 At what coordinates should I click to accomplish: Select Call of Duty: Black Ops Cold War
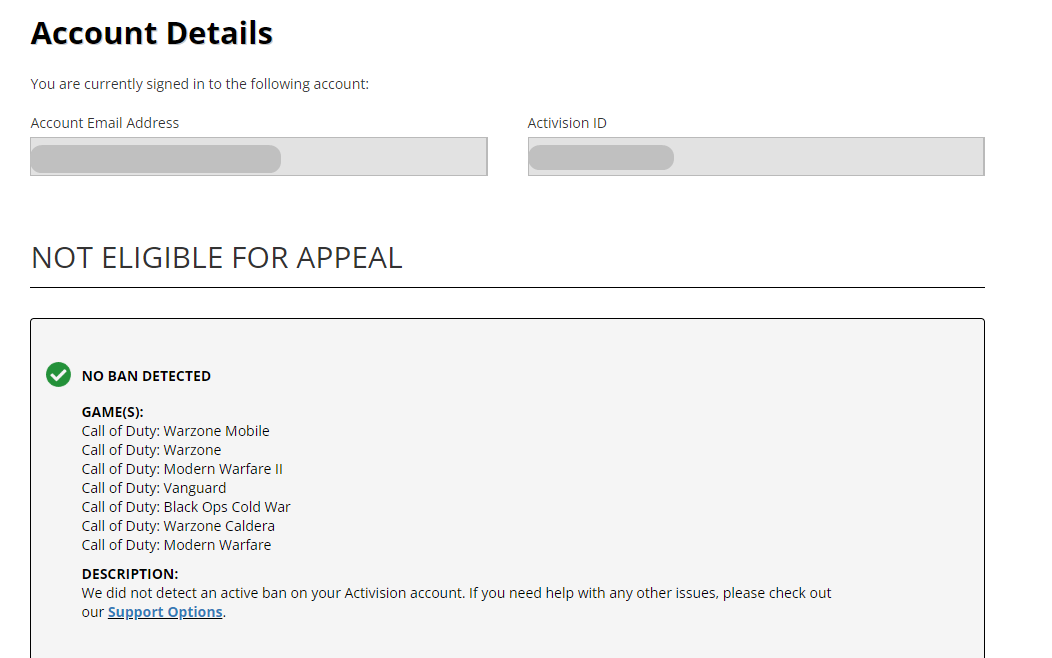pos(186,507)
